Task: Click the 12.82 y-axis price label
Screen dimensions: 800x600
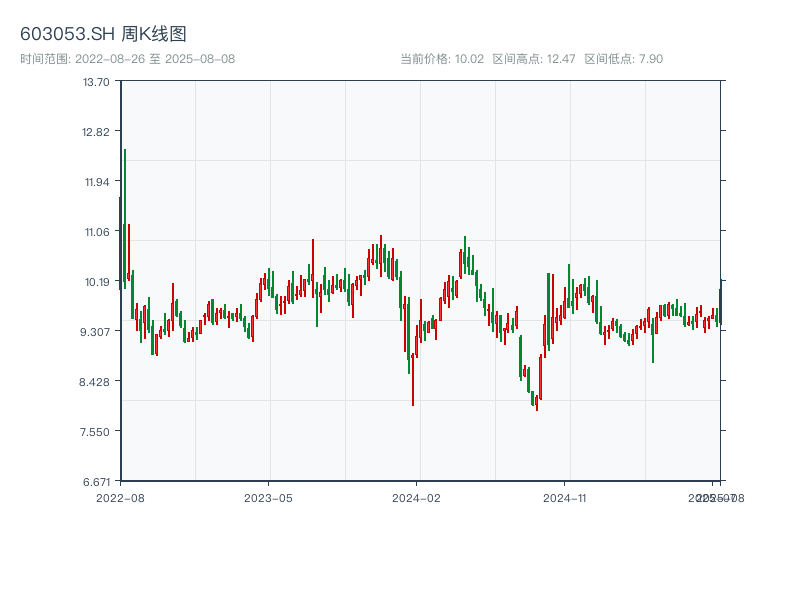Action: 96,132
